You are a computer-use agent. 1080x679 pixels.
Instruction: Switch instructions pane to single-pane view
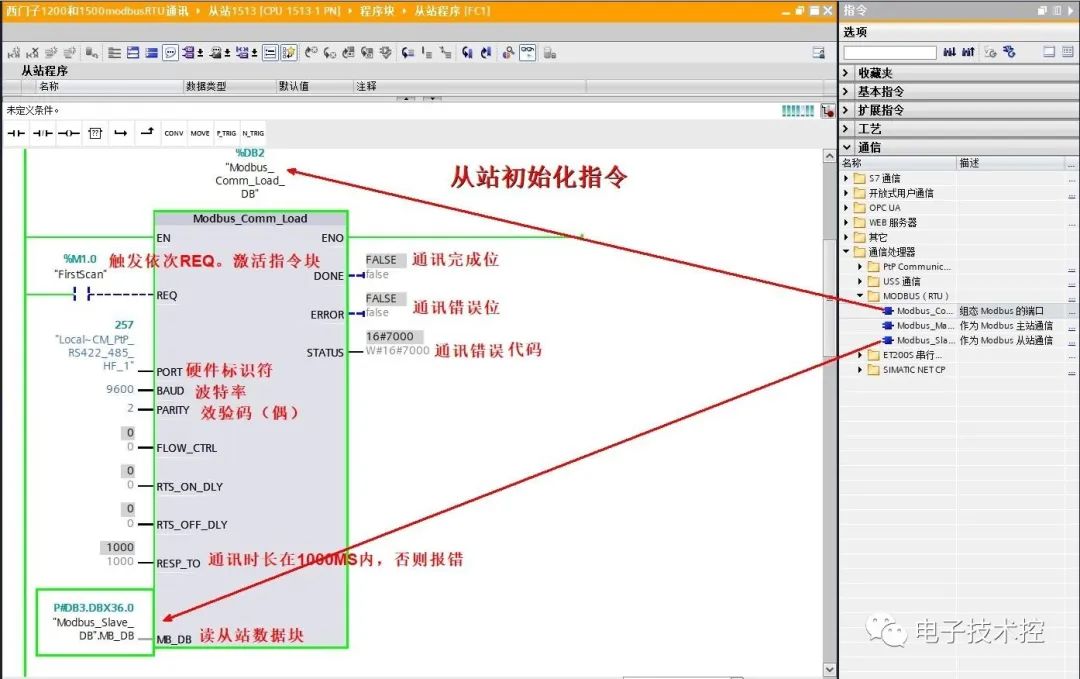[1049, 52]
